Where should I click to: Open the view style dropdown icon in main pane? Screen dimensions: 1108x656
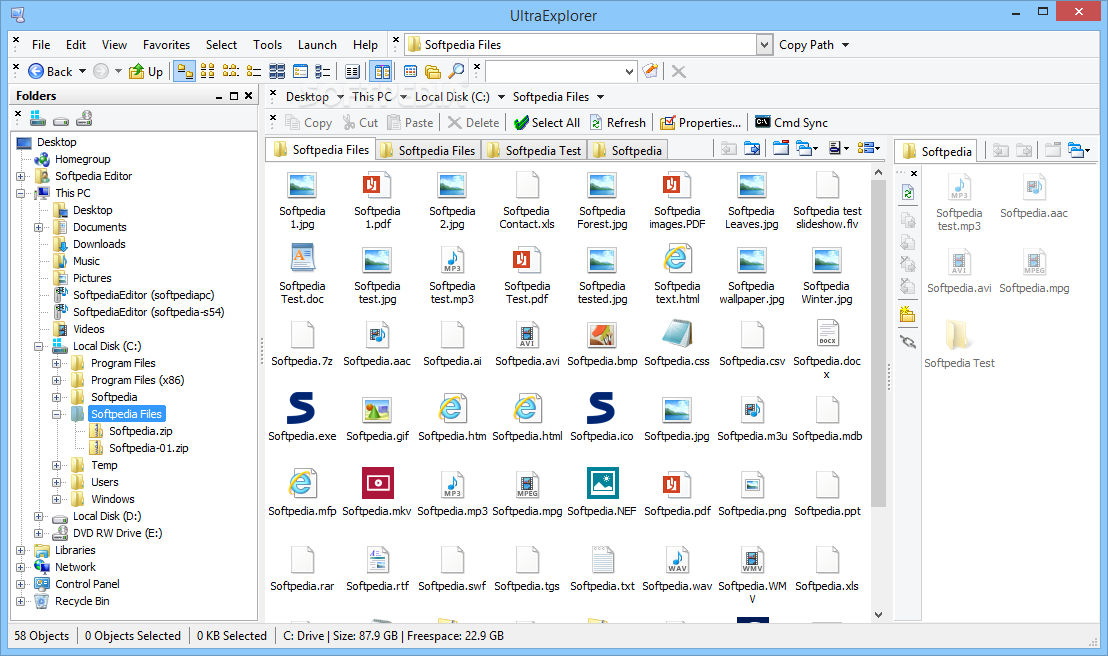point(868,148)
